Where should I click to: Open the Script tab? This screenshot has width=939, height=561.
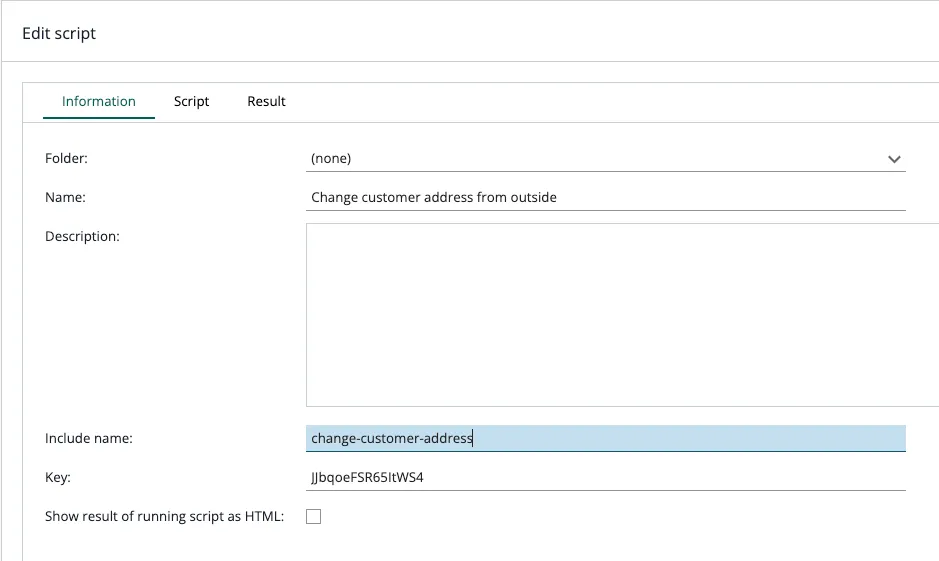(191, 102)
